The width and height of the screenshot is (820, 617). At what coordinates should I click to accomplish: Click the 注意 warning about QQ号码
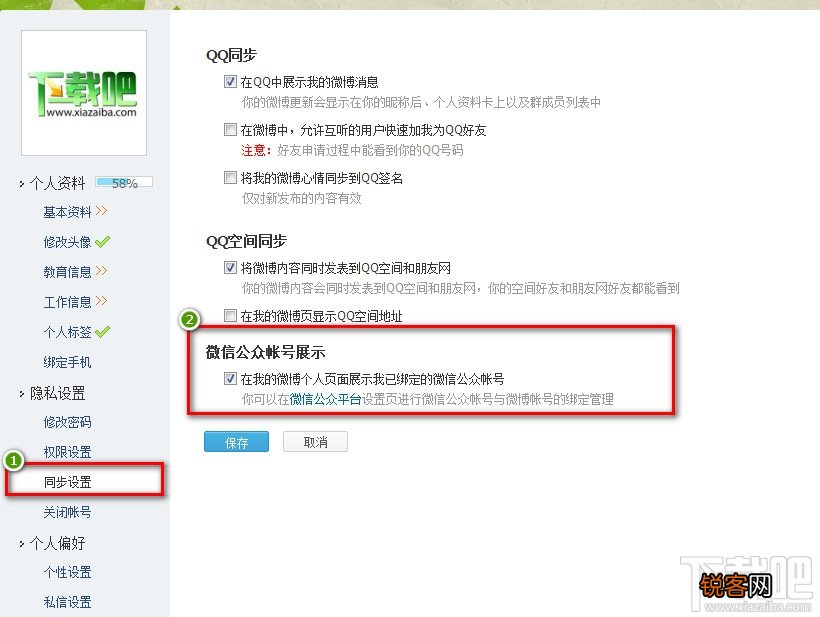[352, 151]
